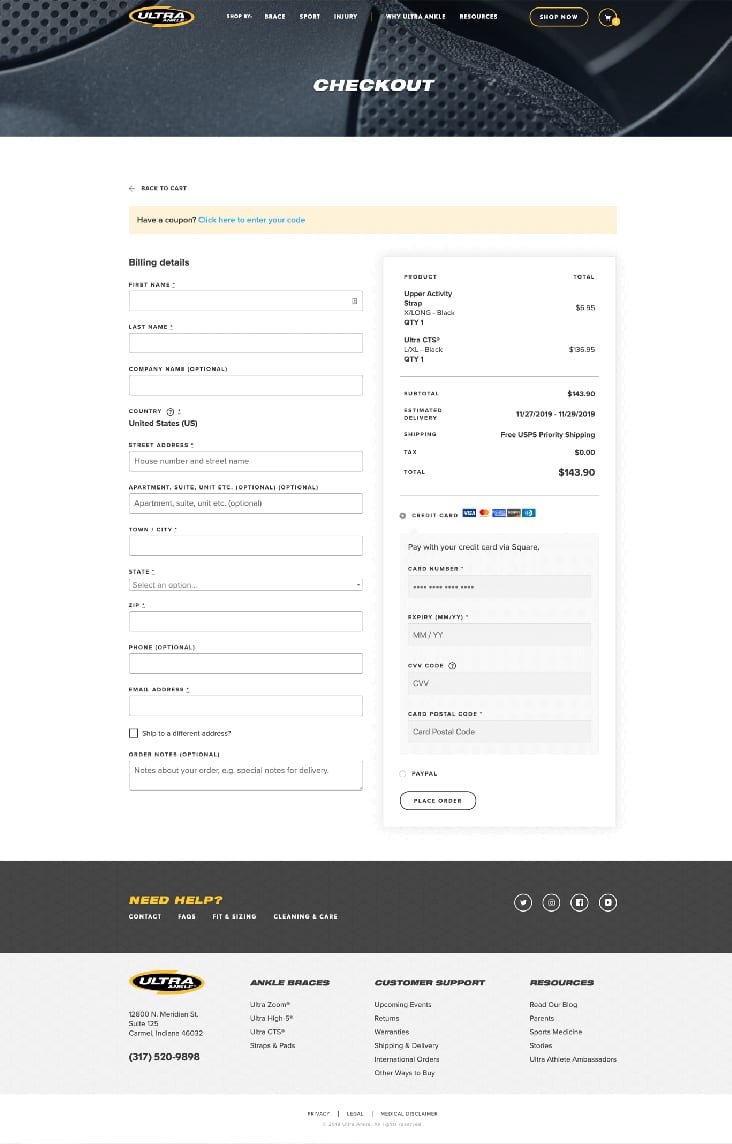
Task: Open Read Our Blog link
Action: pos(553,1005)
